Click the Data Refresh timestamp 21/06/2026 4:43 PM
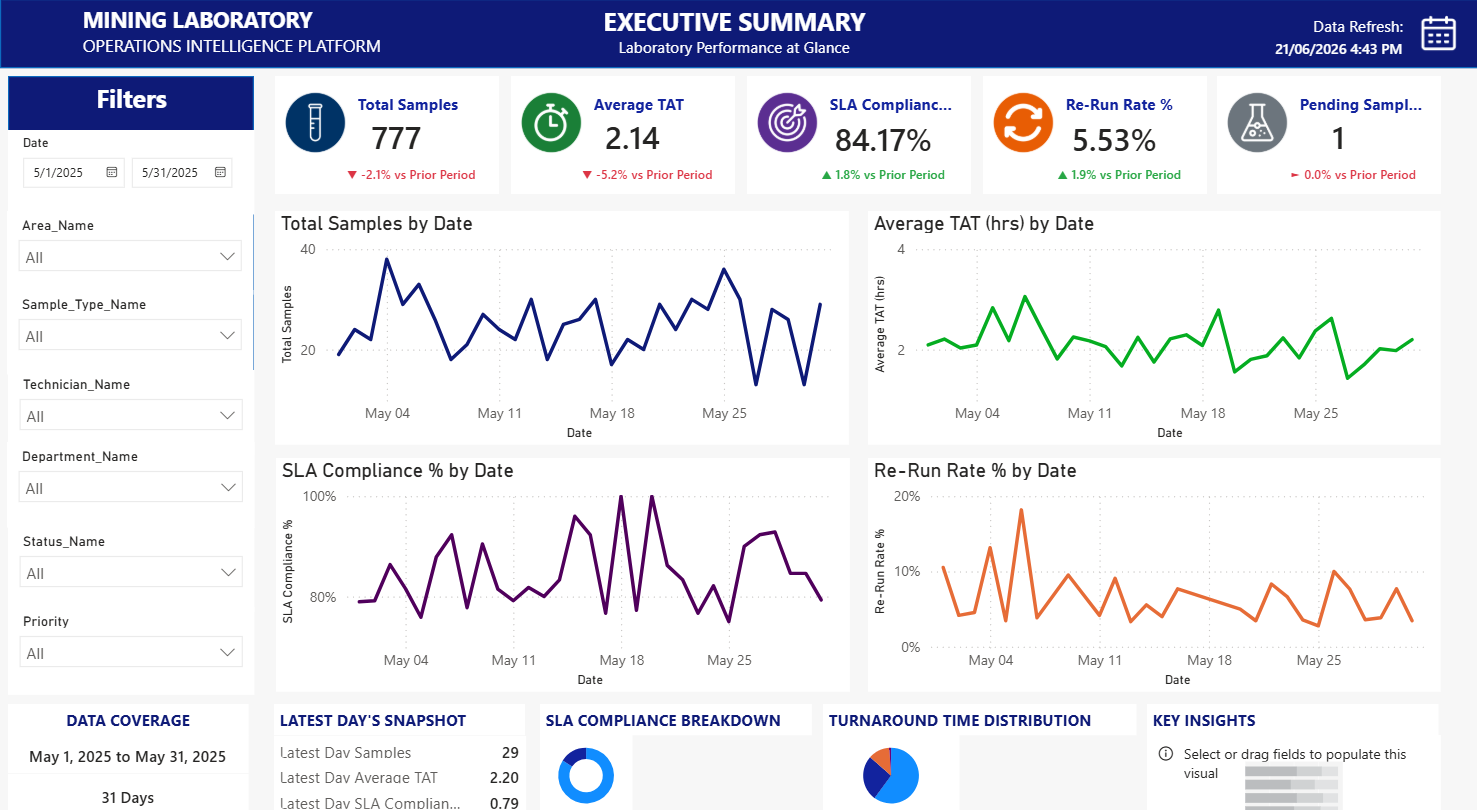Image resolution: width=1477 pixels, height=810 pixels. pyautogui.click(x=1339, y=48)
